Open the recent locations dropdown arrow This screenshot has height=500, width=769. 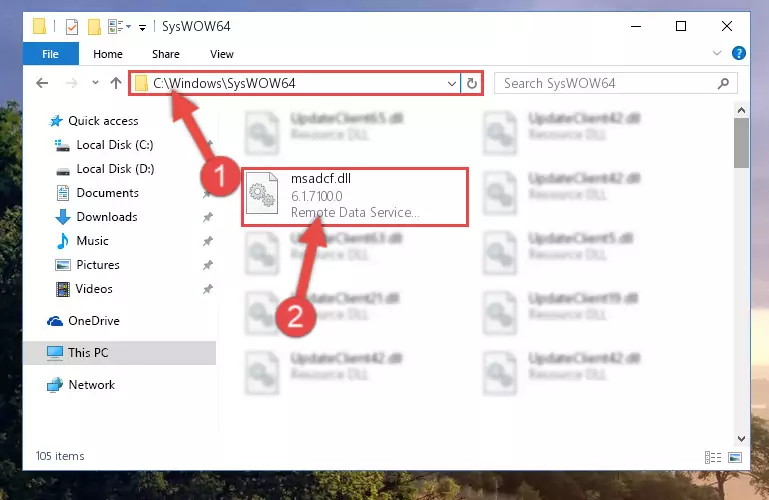(95, 83)
